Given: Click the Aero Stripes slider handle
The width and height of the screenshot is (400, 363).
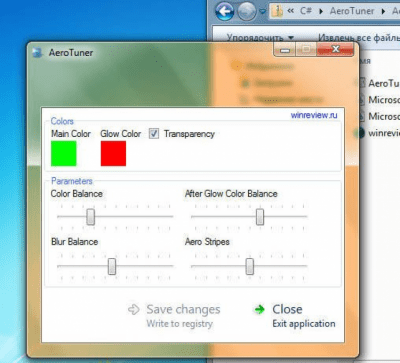Looking at the screenshot, I should point(249,266).
